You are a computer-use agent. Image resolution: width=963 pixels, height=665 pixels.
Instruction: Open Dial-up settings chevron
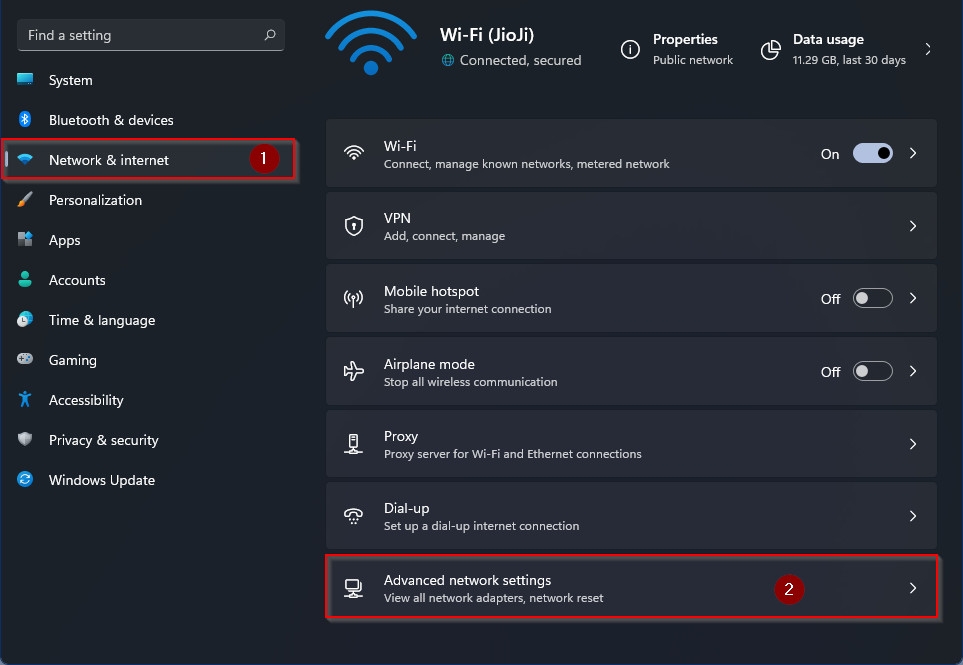point(913,516)
